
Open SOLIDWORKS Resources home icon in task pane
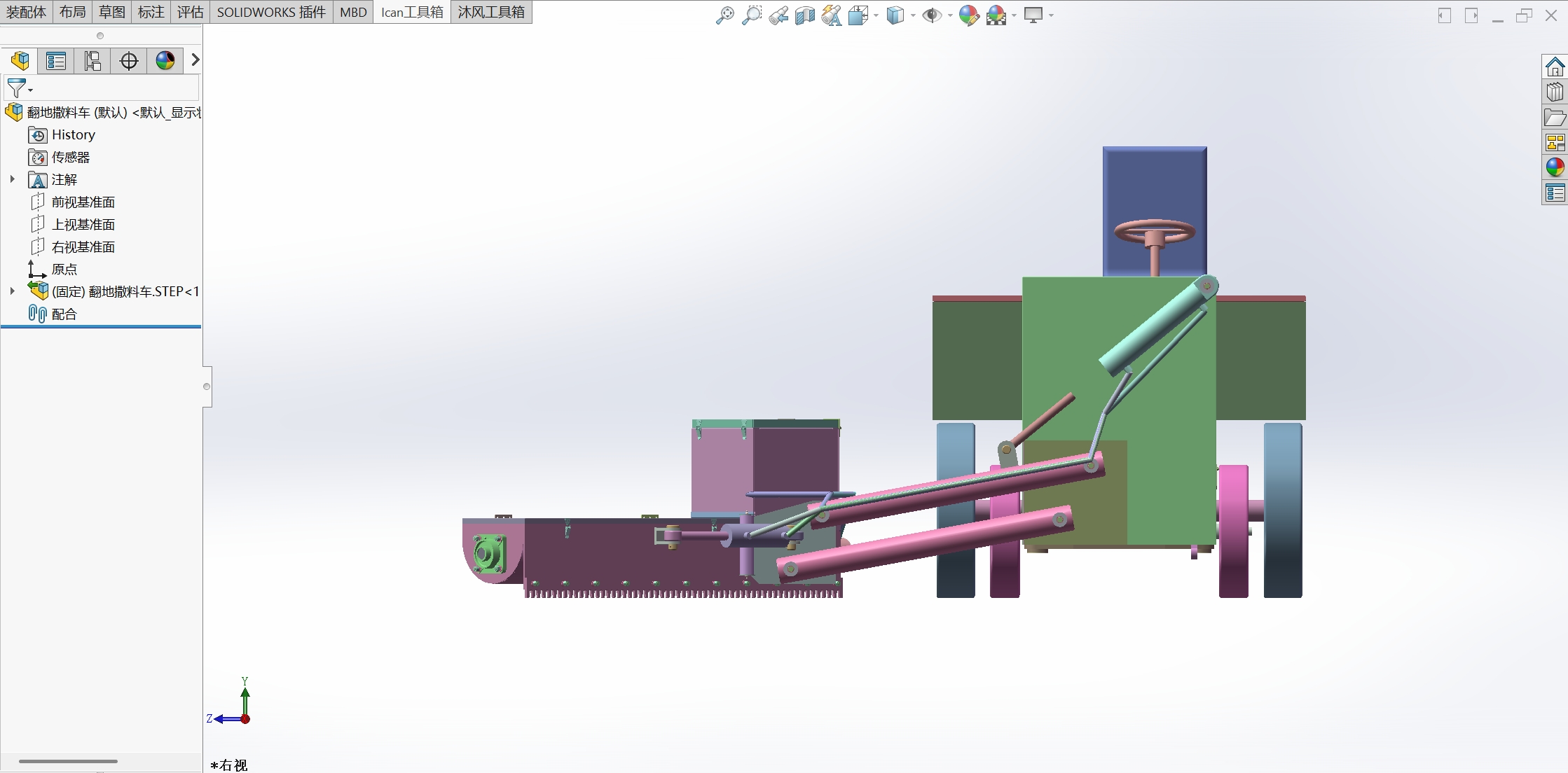click(x=1555, y=67)
